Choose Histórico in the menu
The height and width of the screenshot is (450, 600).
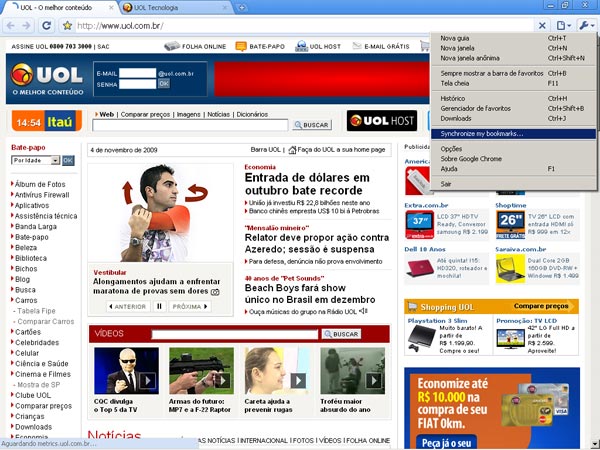513,98
